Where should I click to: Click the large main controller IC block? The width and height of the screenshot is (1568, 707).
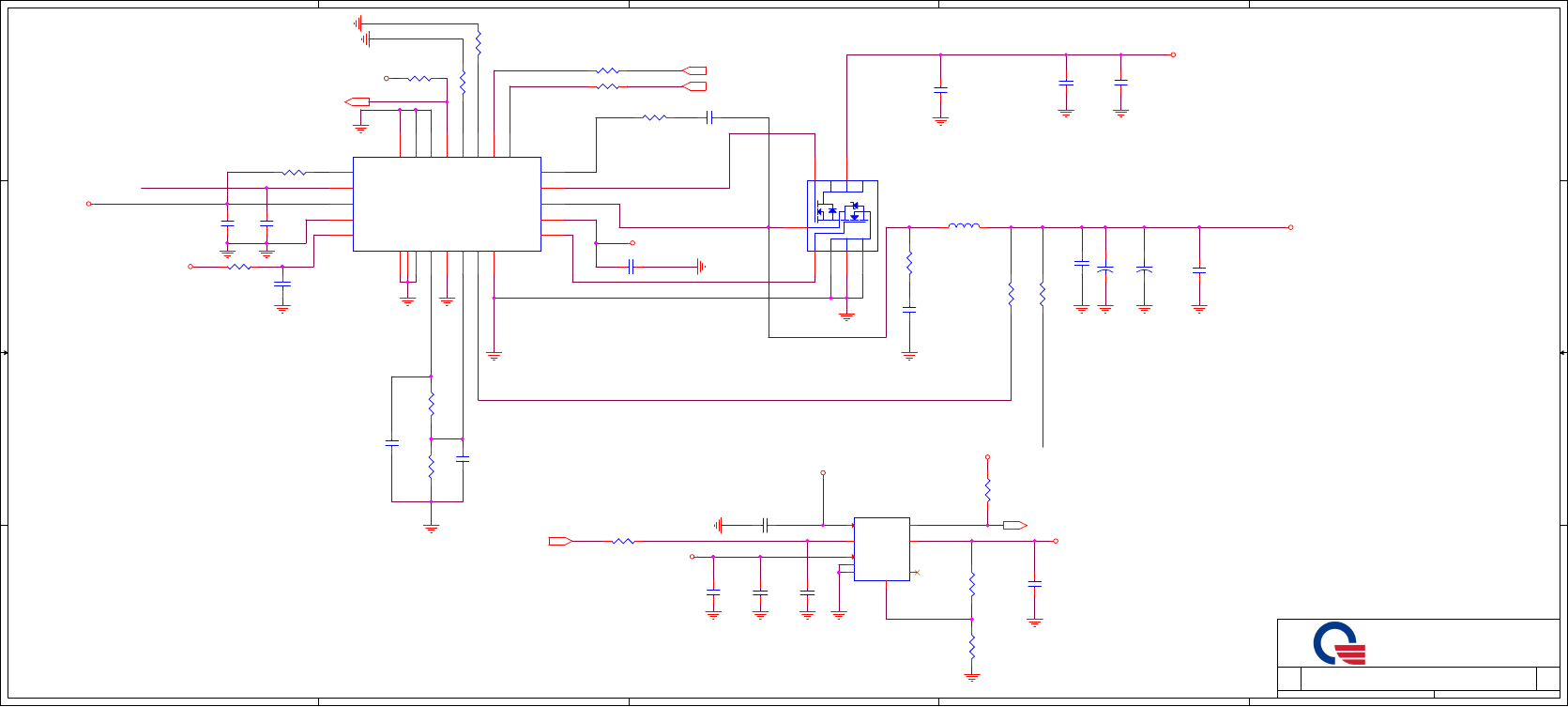point(447,204)
